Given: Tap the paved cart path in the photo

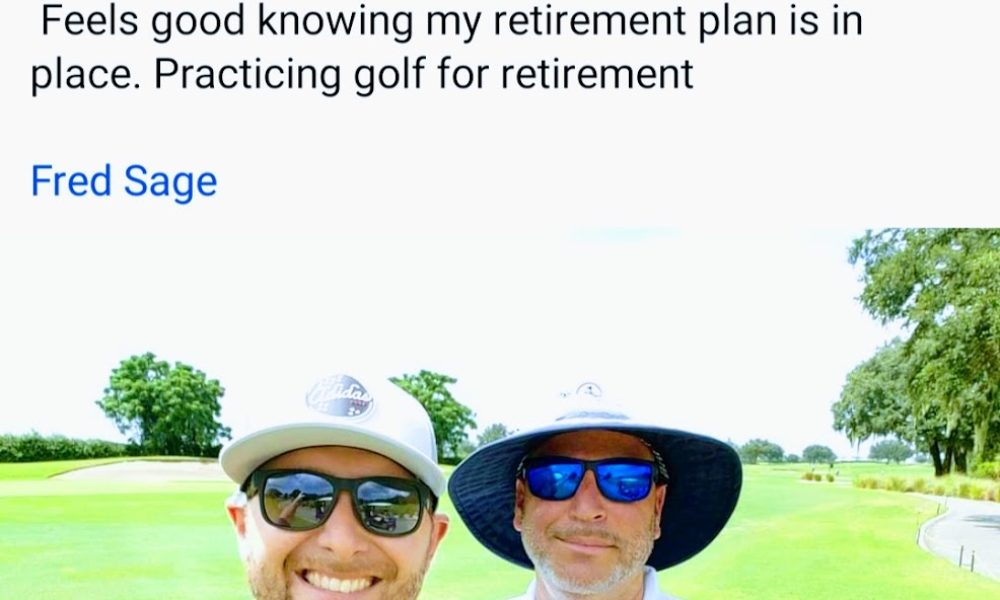Looking at the screenshot, I should (x=962, y=532).
